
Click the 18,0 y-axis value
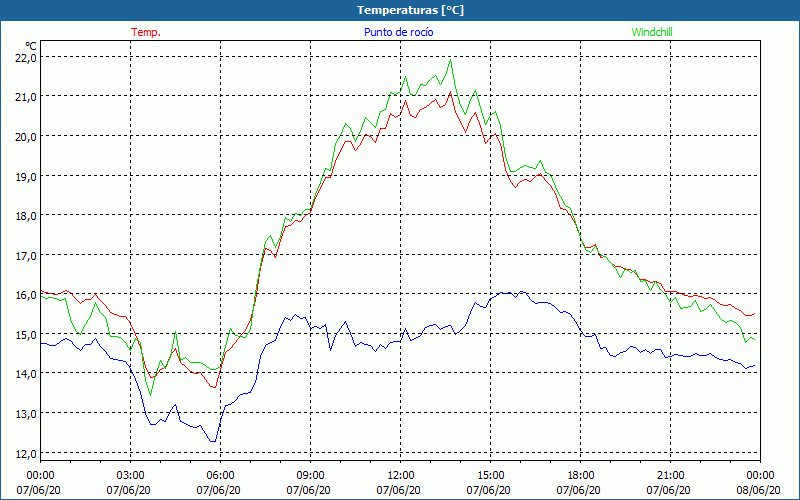(x=26, y=215)
